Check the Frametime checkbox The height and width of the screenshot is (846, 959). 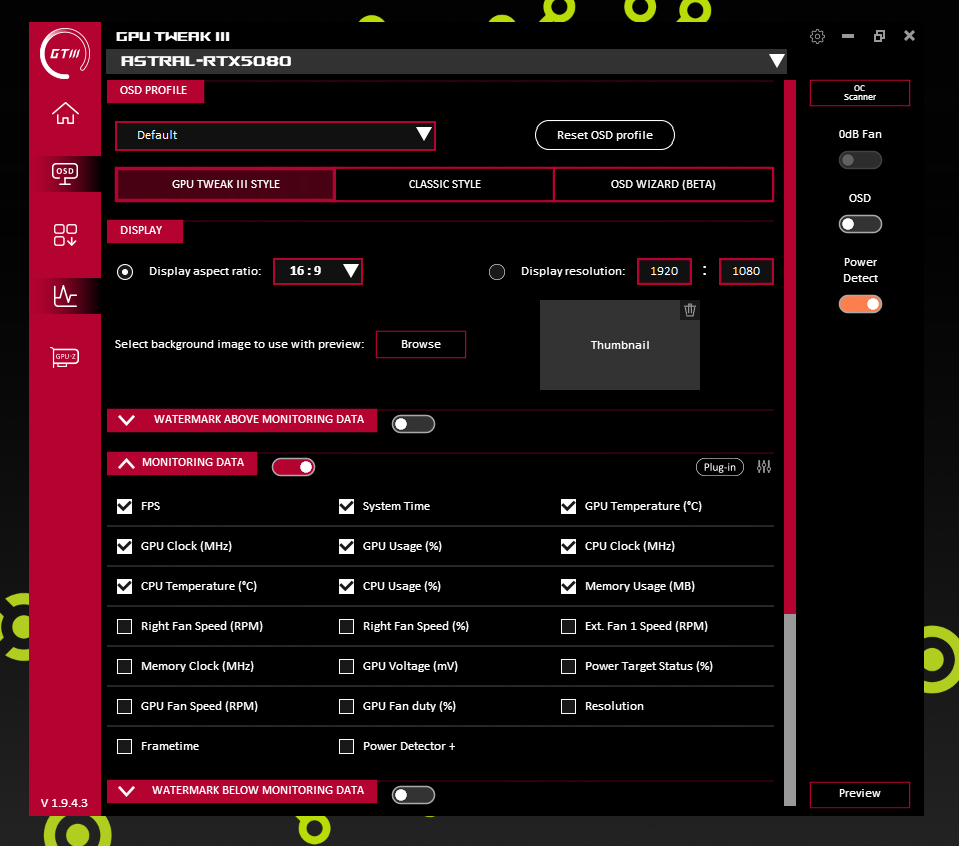click(125, 746)
